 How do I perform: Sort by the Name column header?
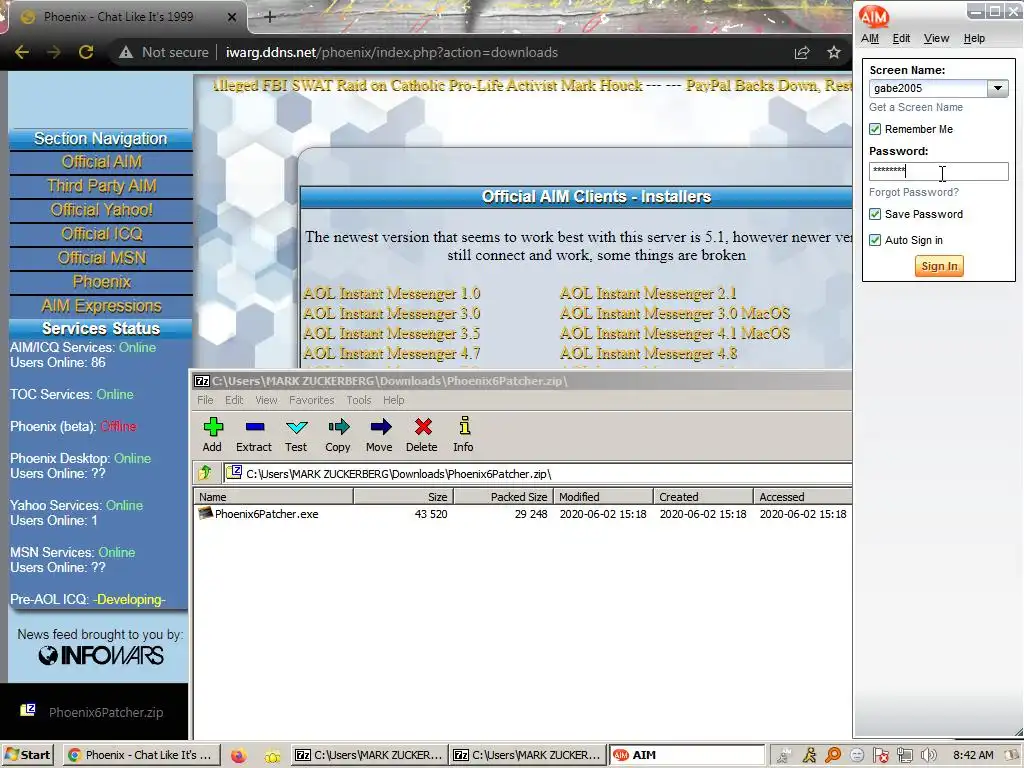[274, 496]
